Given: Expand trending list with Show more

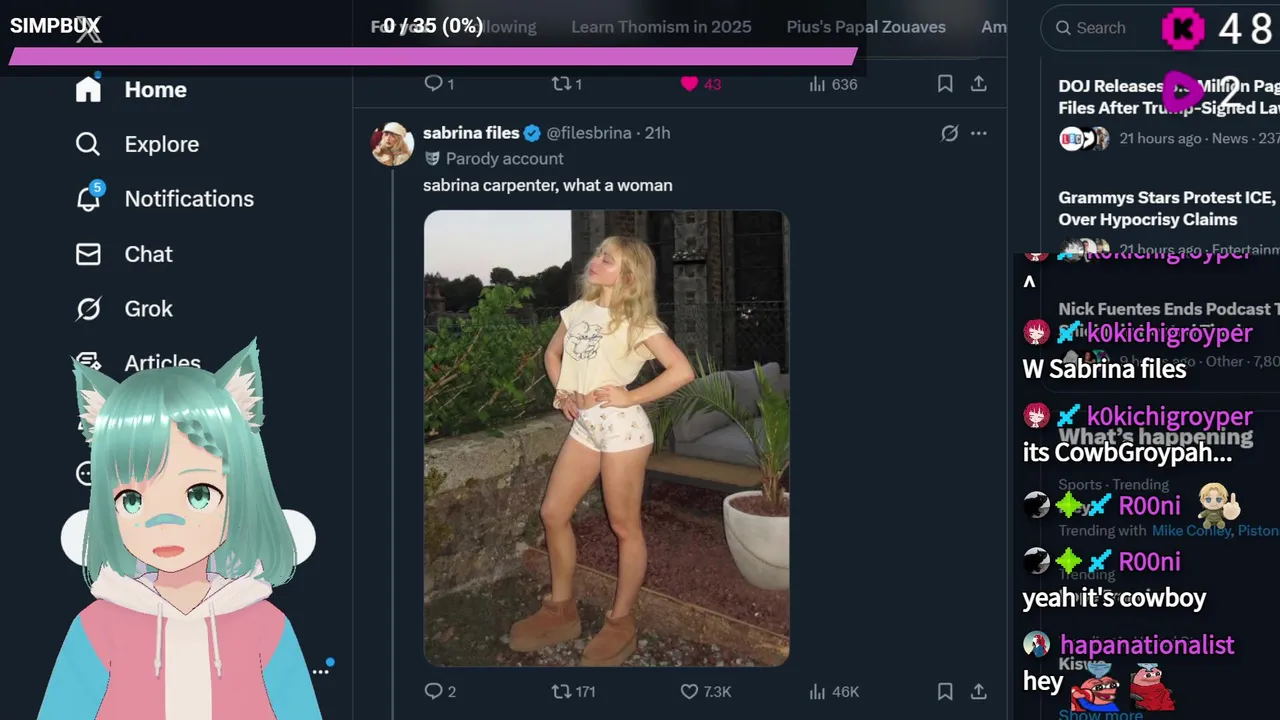Looking at the screenshot, I should pos(1100,714).
